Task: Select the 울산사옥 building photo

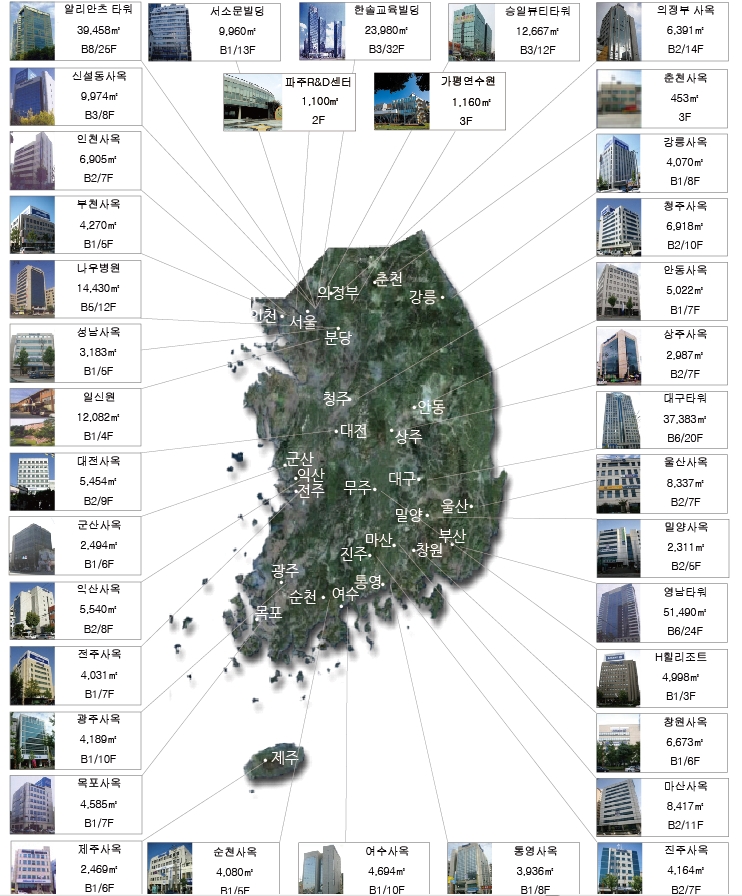Action: point(619,484)
